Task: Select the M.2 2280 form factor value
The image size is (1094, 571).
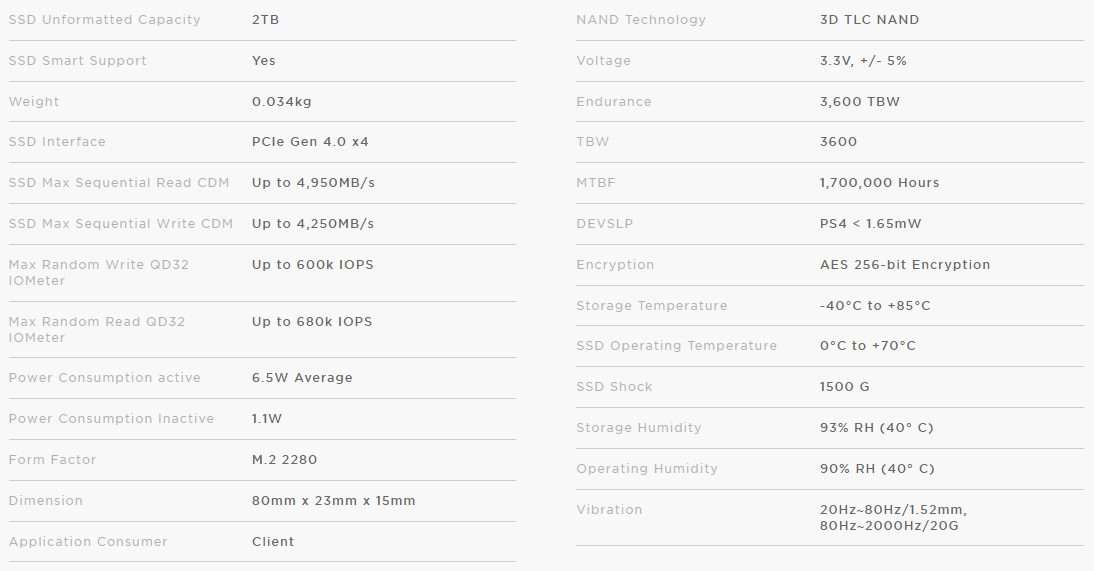Action: click(x=285, y=460)
